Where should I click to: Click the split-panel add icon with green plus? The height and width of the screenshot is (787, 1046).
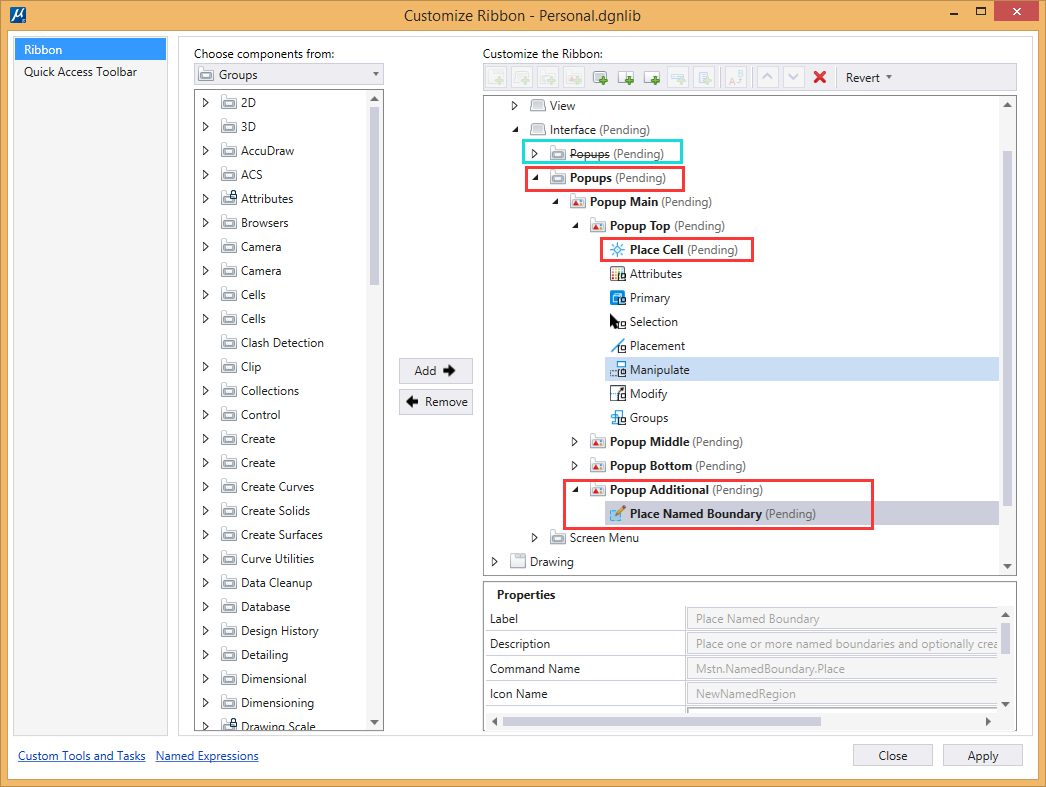[626, 77]
